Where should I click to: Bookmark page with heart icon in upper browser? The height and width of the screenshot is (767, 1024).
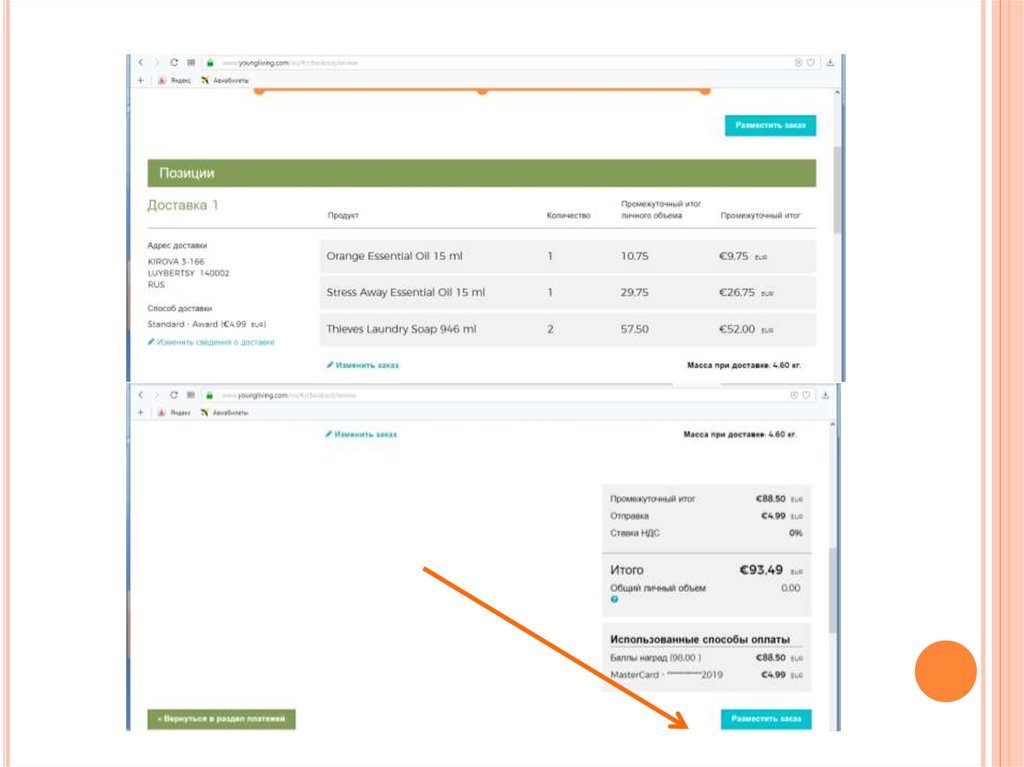pyautogui.click(x=810, y=63)
